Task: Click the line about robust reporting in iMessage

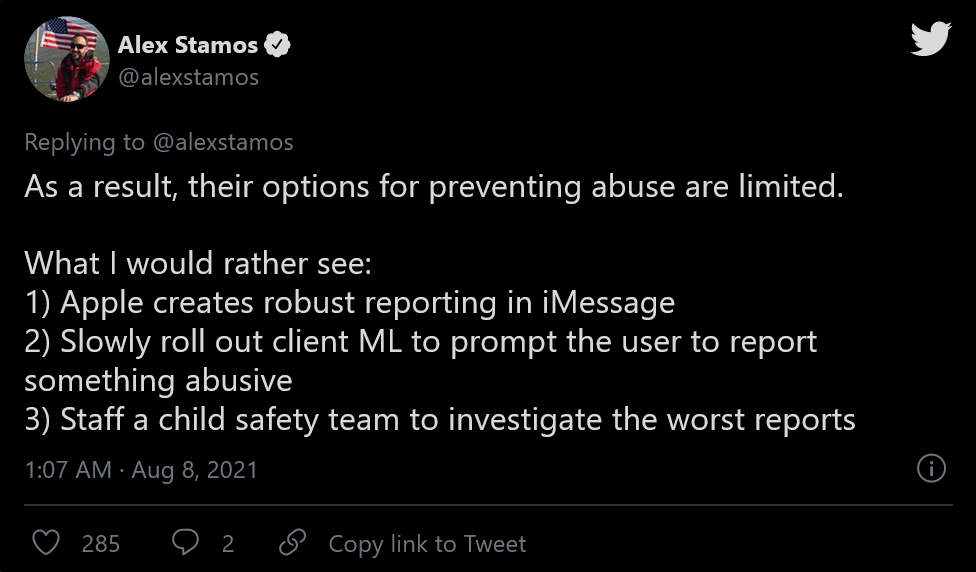Action: pyautogui.click(x=350, y=302)
